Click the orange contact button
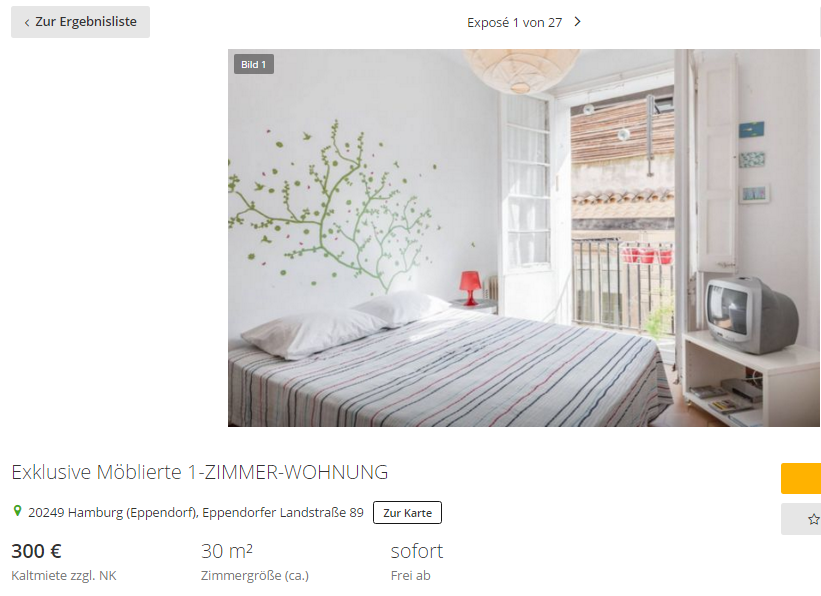821x596 pixels. click(x=801, y=478)
